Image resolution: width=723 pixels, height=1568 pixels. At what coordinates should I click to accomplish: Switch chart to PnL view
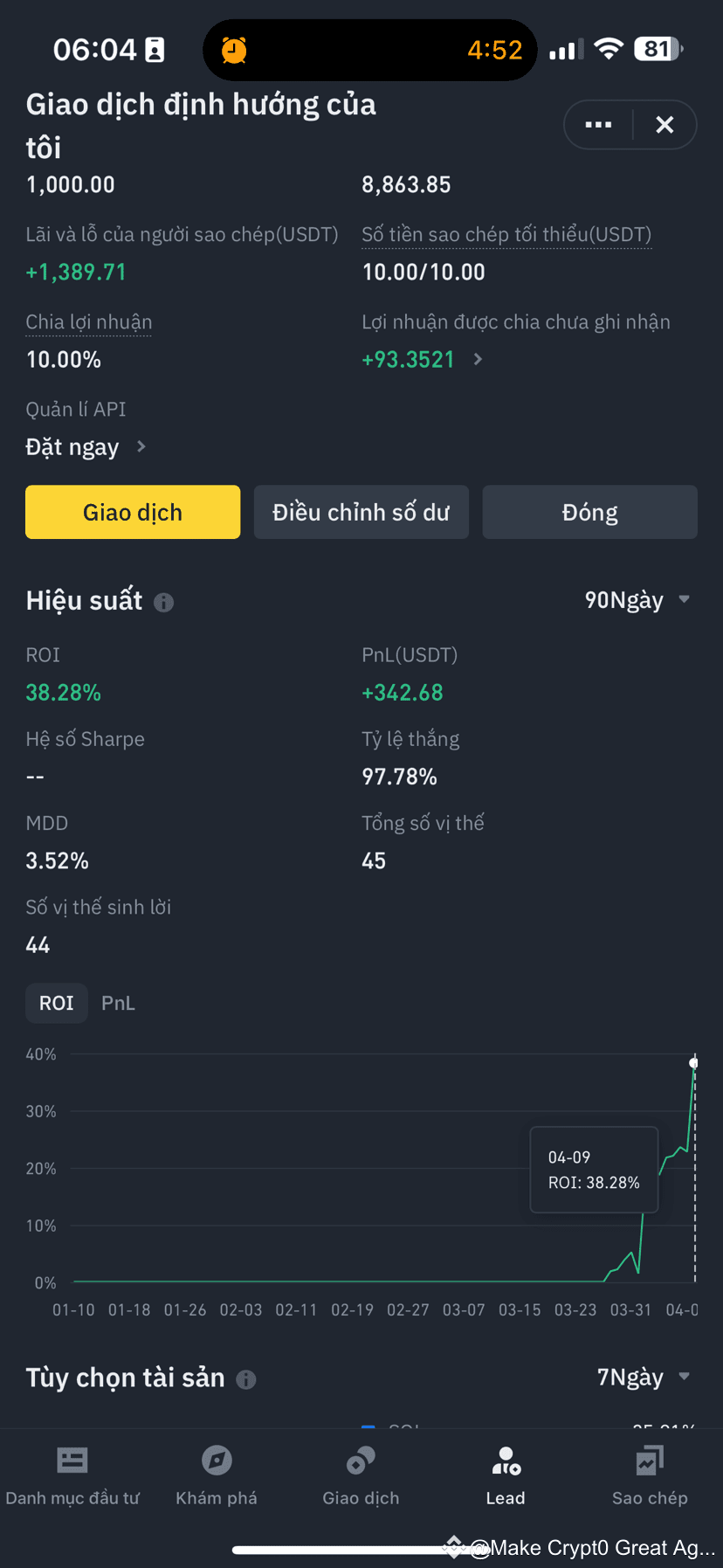118,1003
